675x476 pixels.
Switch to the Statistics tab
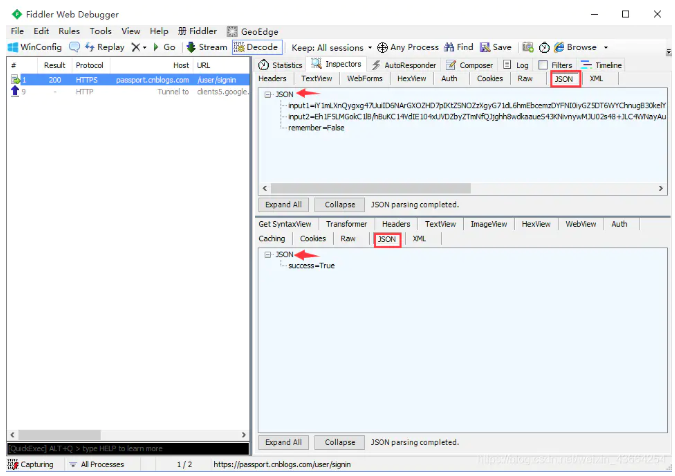(x=280, y=65)
